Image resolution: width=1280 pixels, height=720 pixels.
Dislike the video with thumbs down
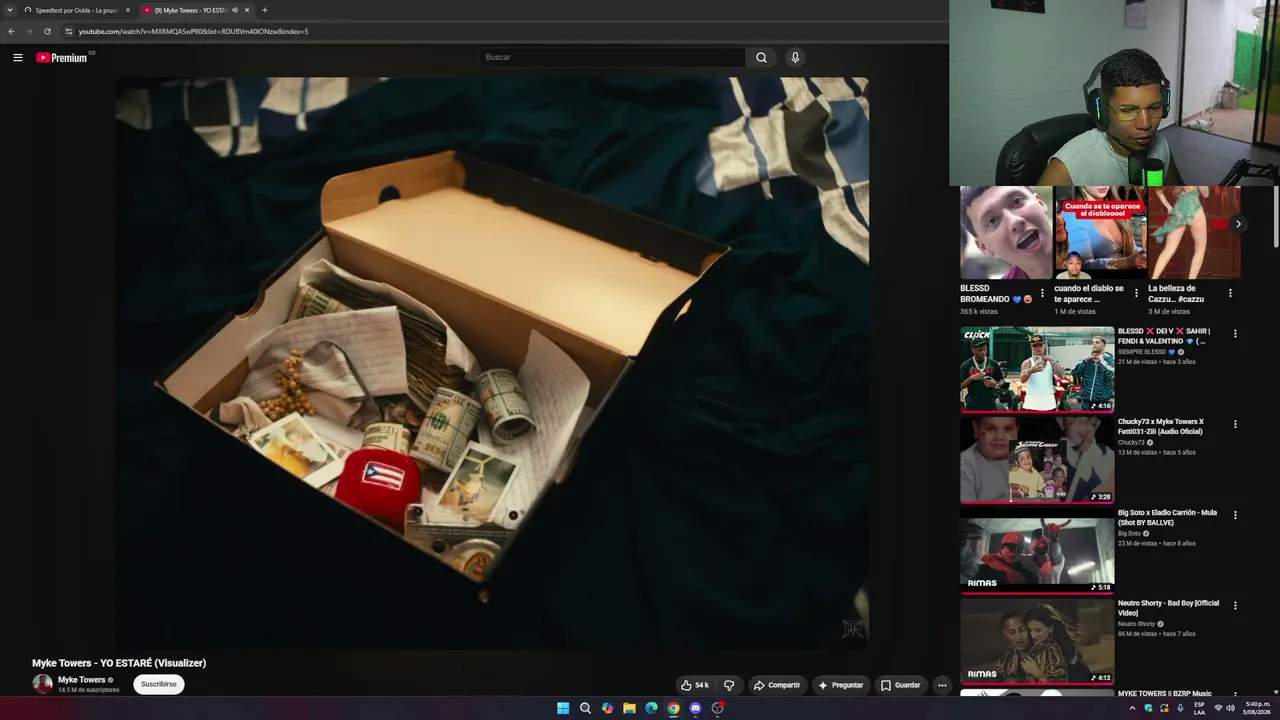(729, 685)
